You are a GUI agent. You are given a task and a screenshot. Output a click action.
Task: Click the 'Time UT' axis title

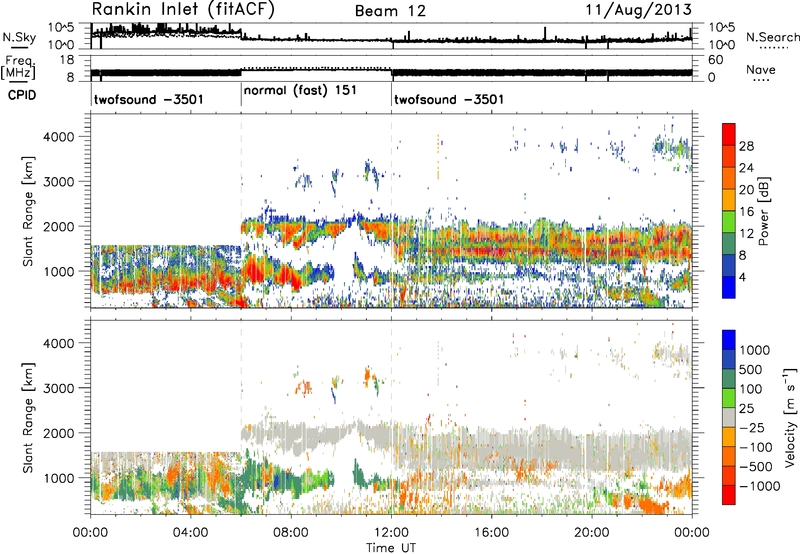tap(391, 547)
